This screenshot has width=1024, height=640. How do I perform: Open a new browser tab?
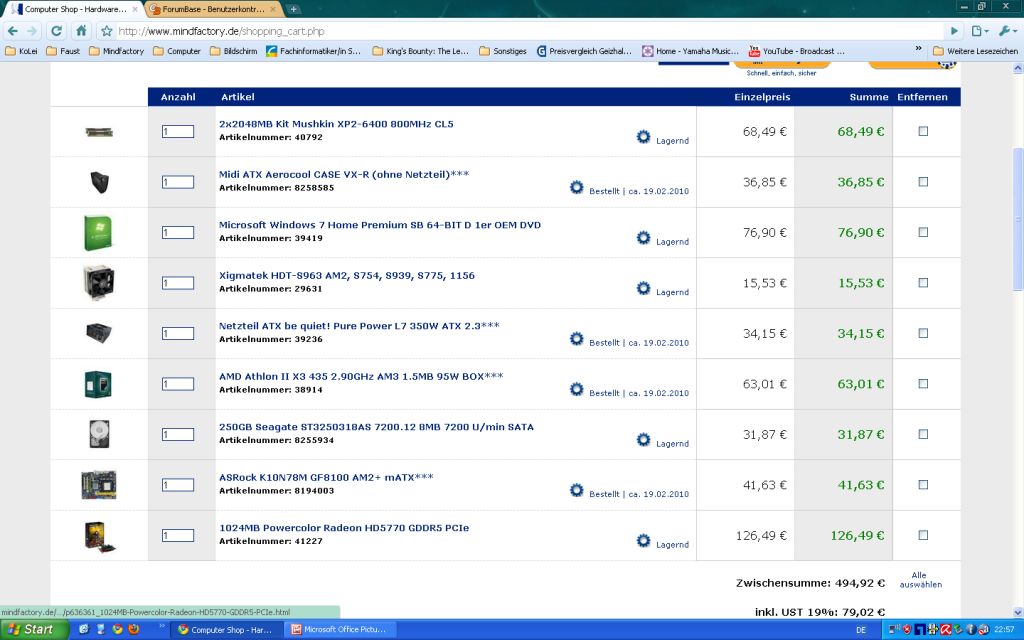pyautogui.click(x=293, y=9)
